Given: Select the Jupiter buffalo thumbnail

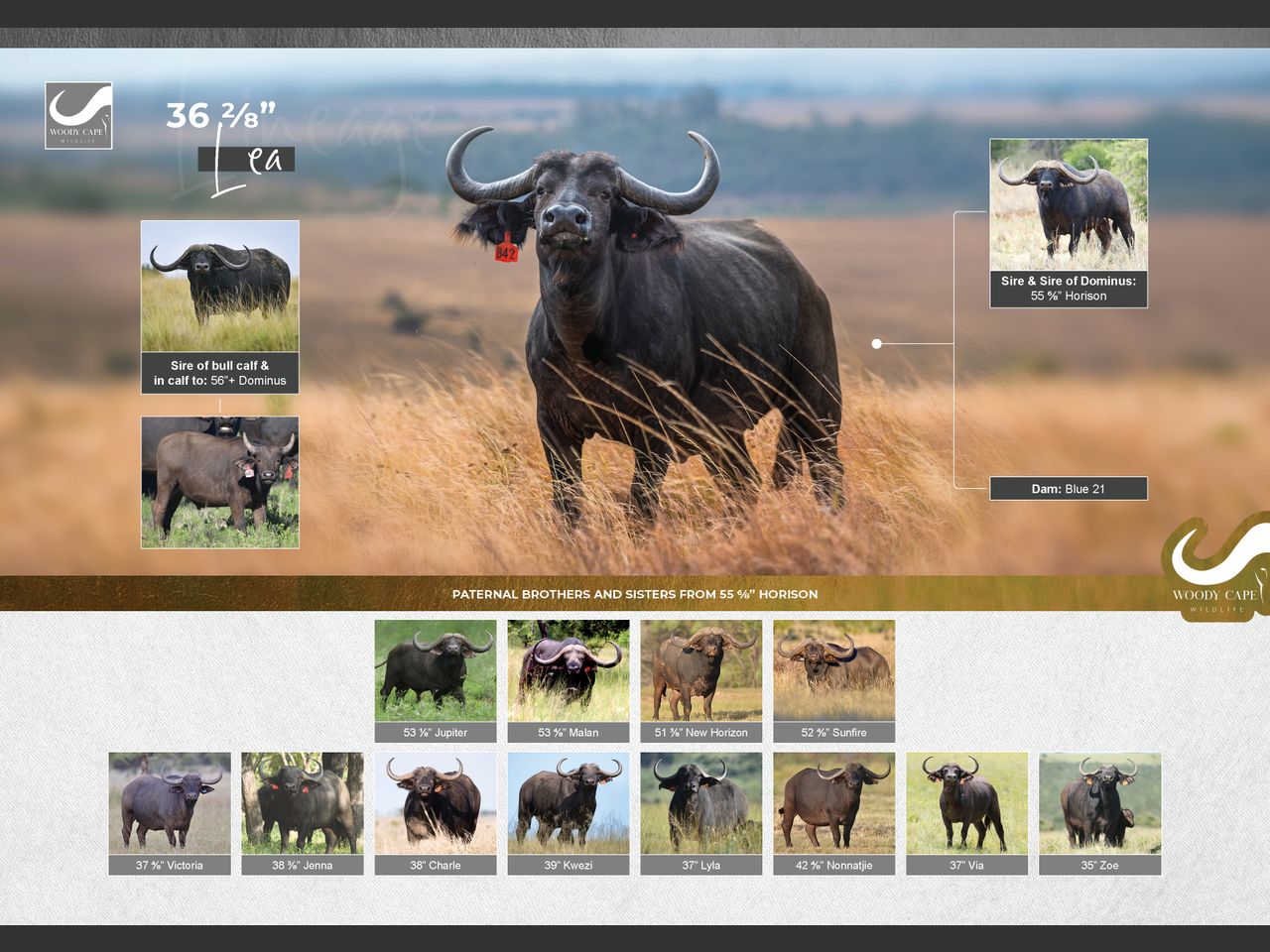Looking at the screenshot, I should [x=435, y=670].
